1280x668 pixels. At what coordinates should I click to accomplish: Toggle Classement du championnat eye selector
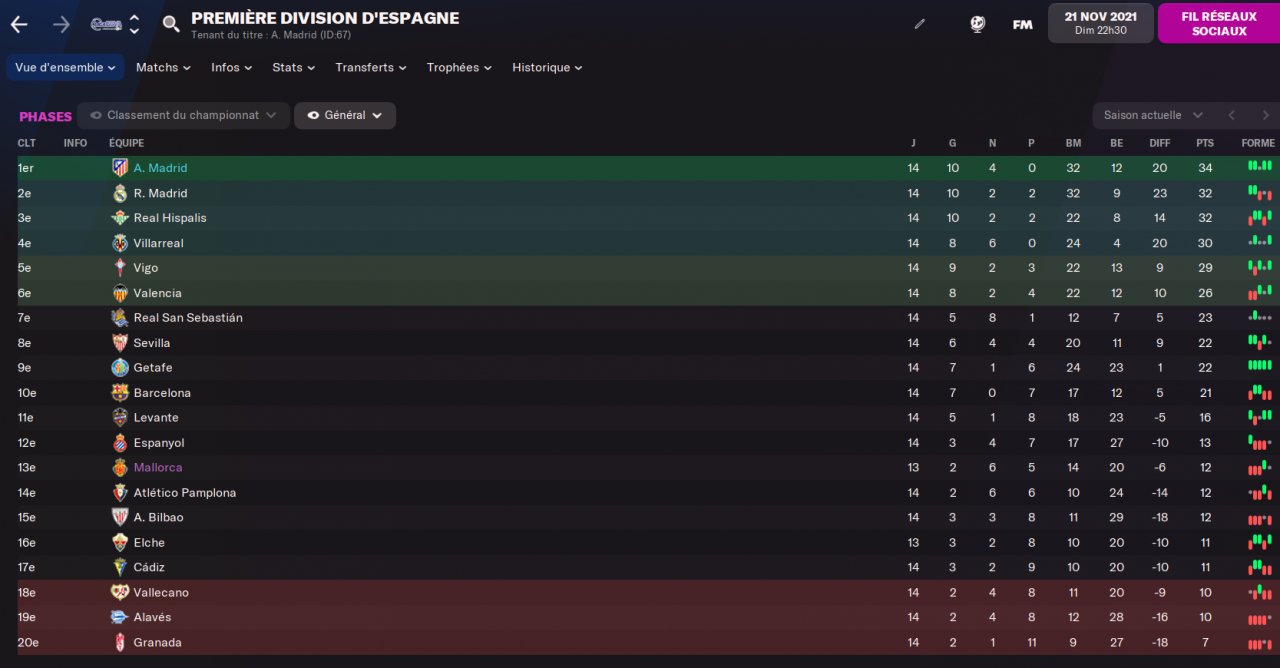click(183, 116)
